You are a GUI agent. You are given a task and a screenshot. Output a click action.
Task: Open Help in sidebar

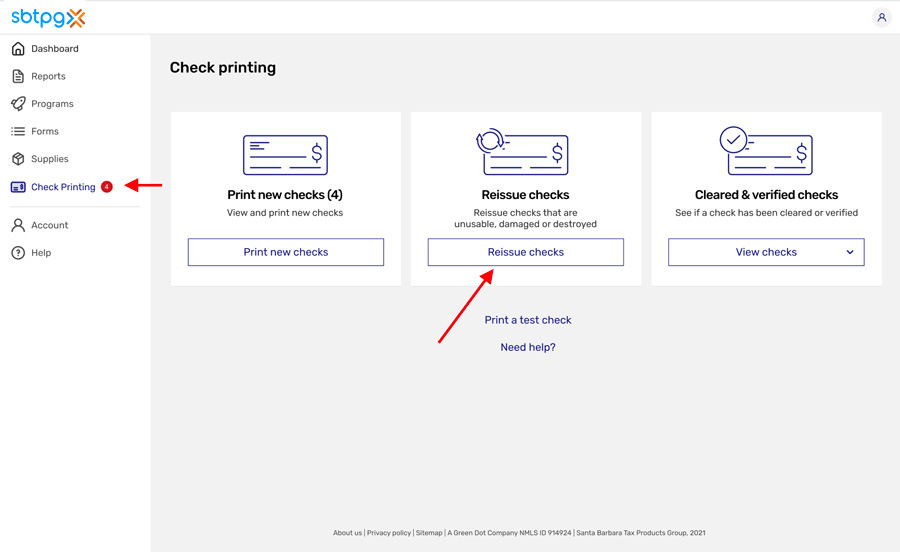click(x=41, y=252)
